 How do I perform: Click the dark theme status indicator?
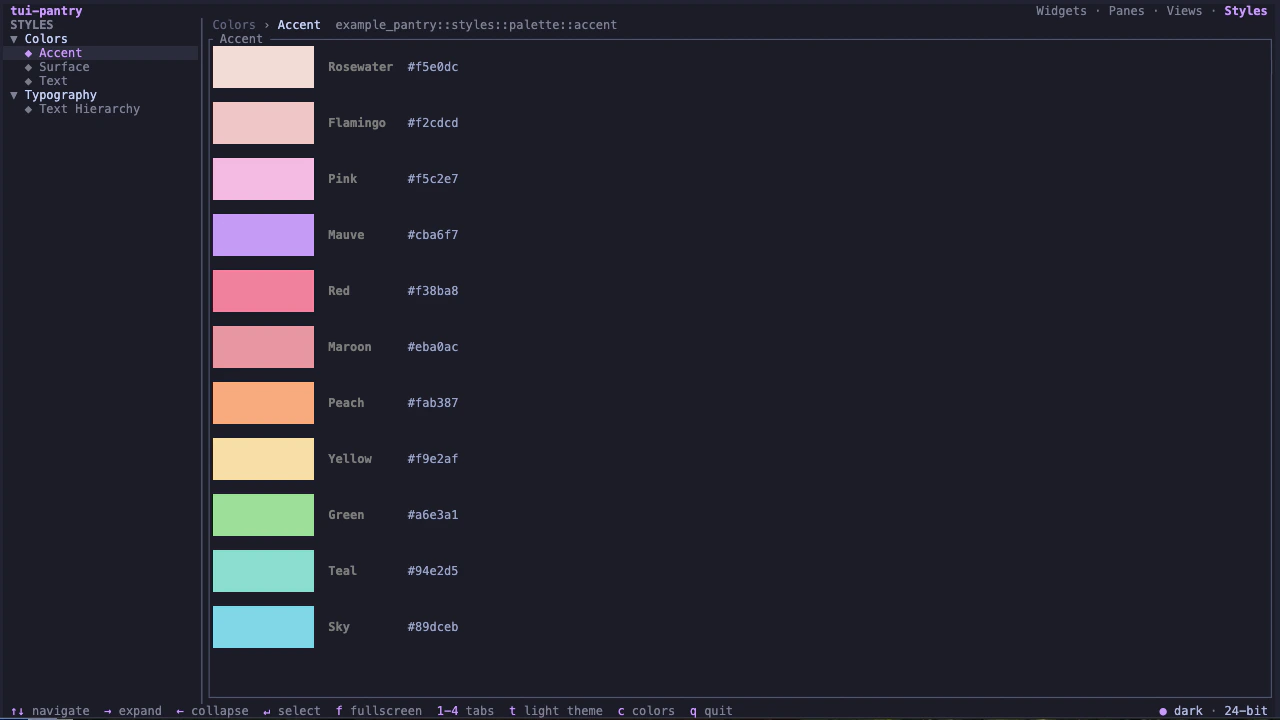coord(1181,711)
